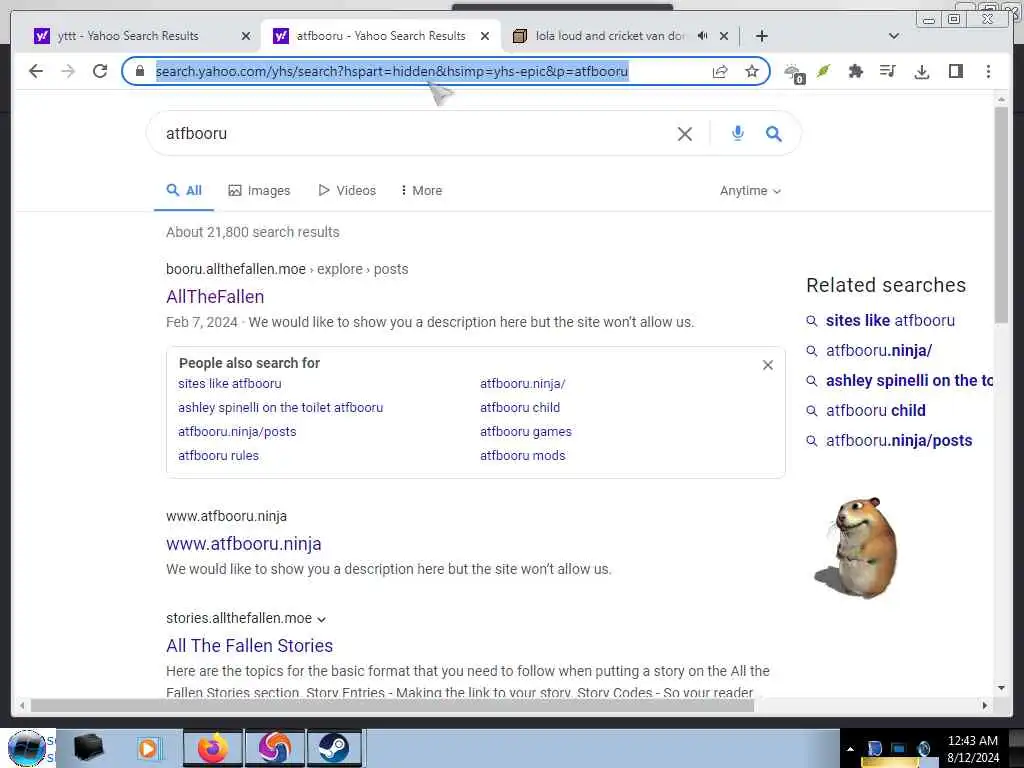View site information via the lock icon

[x=140, y=71]
